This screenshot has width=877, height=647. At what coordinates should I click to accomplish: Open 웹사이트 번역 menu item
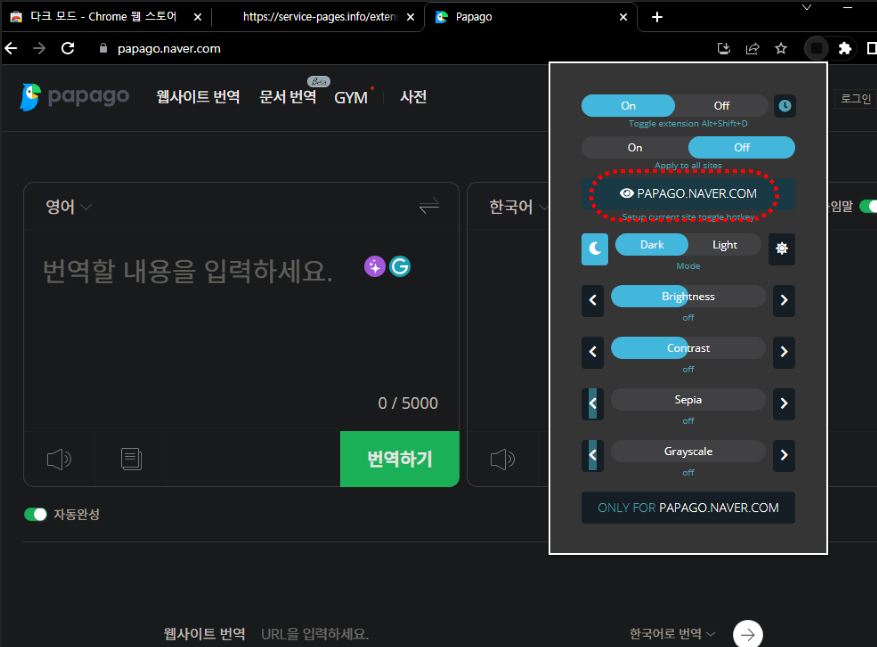click(198, 97)
